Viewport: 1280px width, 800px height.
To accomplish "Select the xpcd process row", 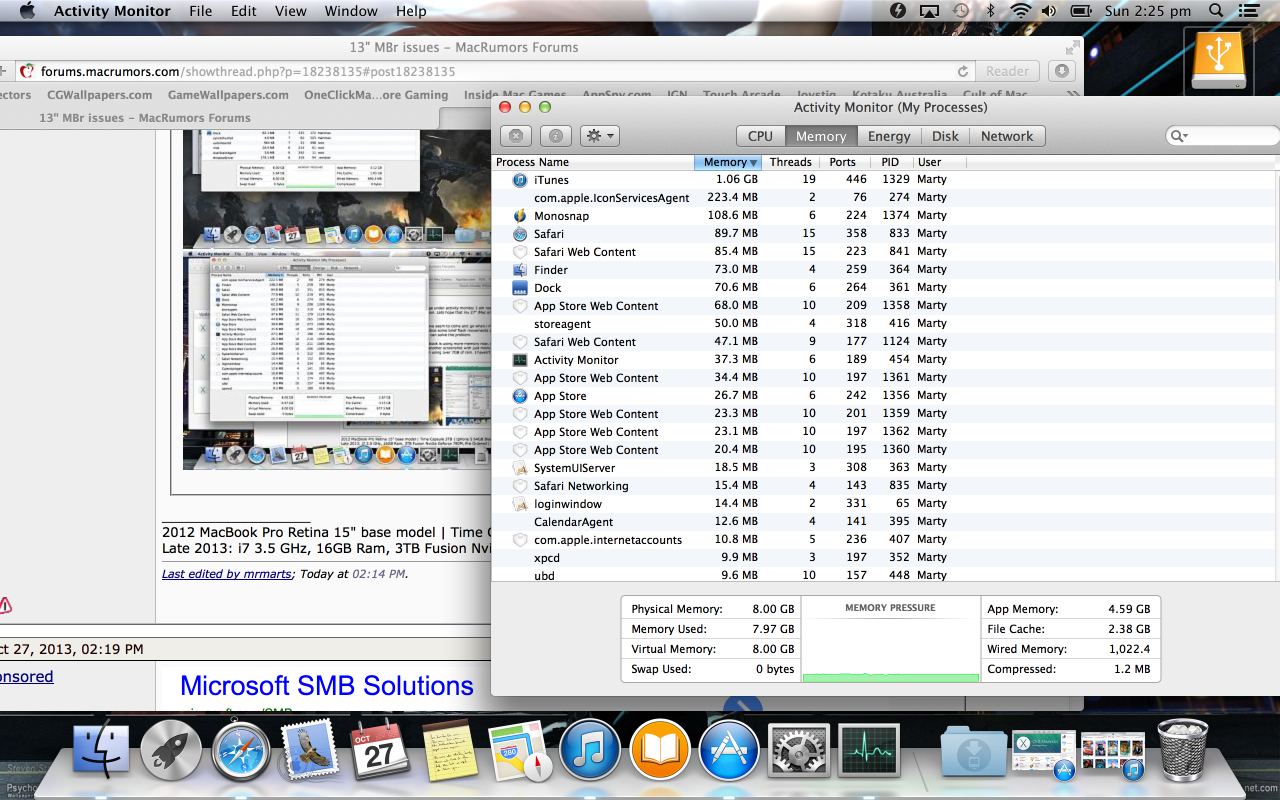I will [885, 558].
